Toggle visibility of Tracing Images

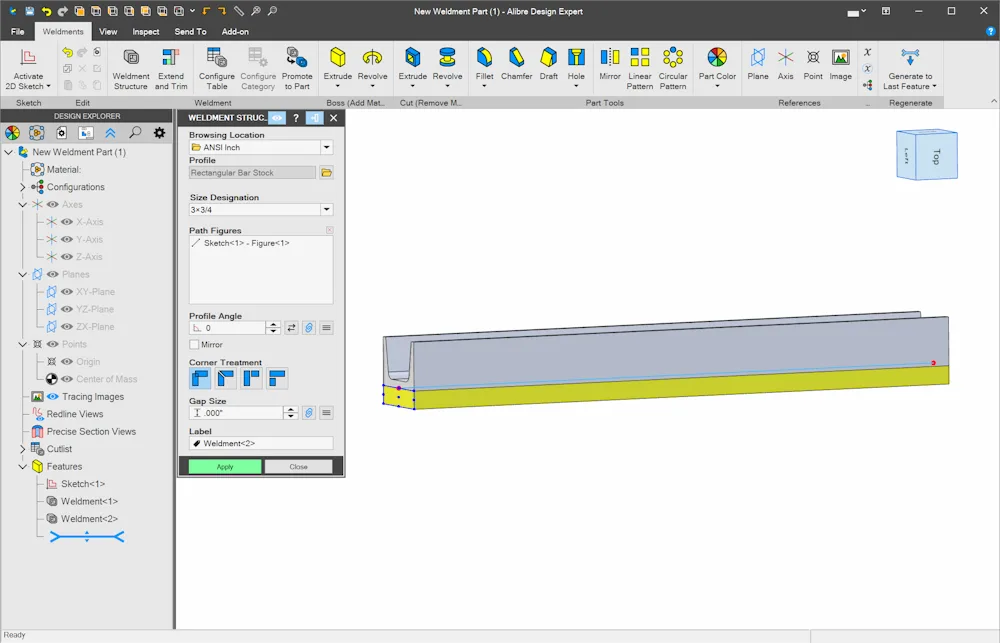pyautogui.click(x=53, y=397)
